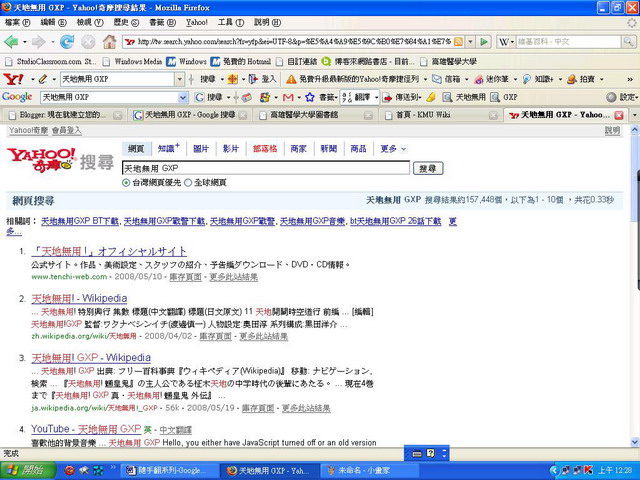
Task: Open the Yahoo toolbar search box dropdown
Action: [x=179, y=79]
